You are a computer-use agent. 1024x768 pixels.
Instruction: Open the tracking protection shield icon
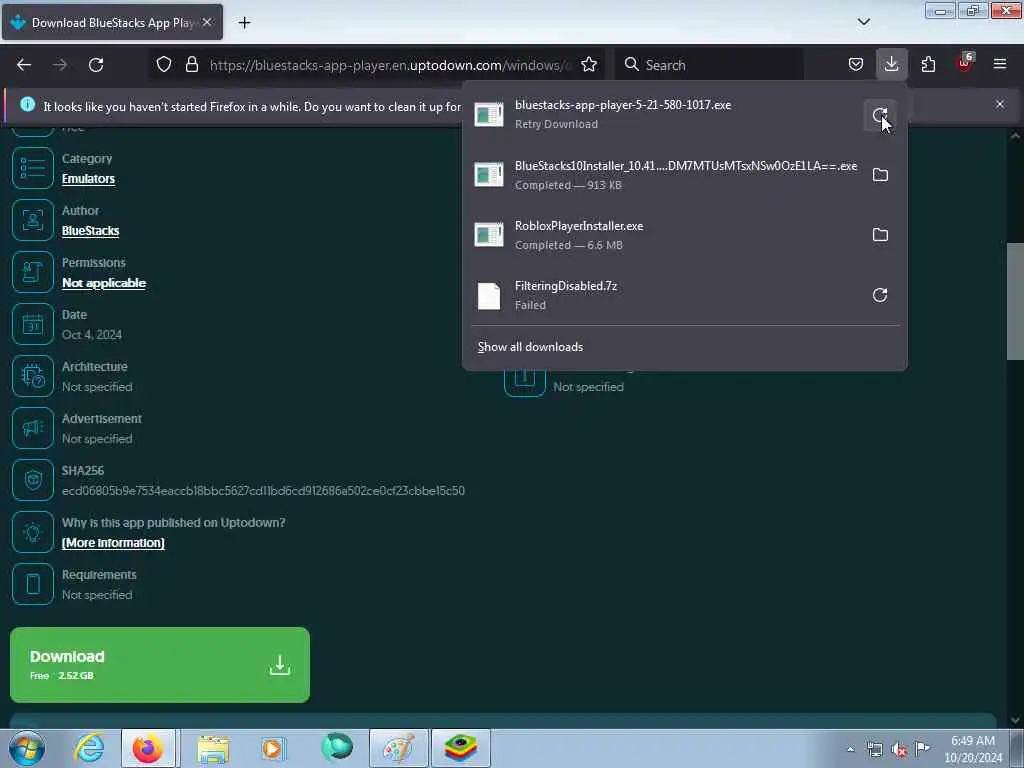click(x=164, y=65)
